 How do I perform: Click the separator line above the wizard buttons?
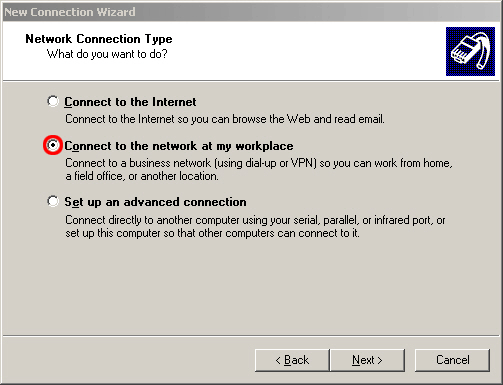[x=251, y=336]
